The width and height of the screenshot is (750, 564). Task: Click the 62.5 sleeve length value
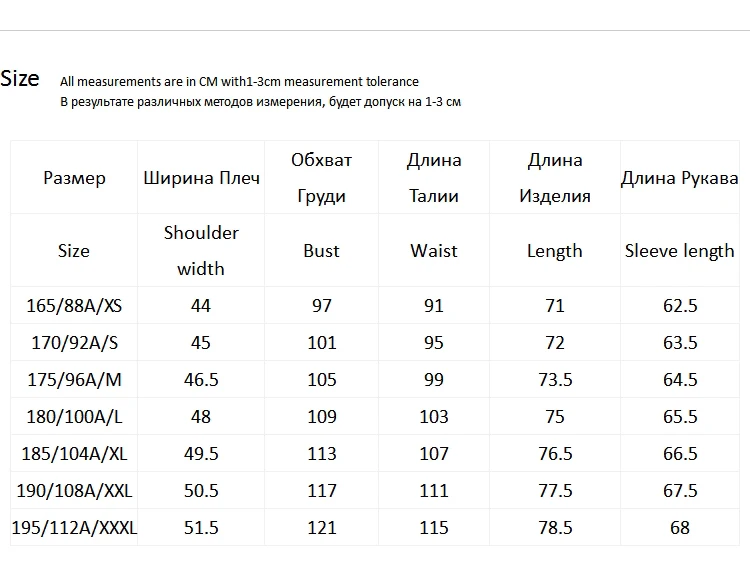coord(680,306)
